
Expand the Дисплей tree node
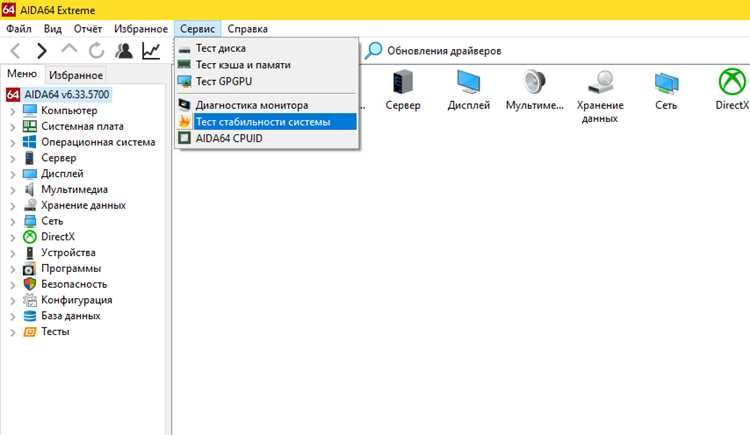pyautogui.click(x=13, y=175)
